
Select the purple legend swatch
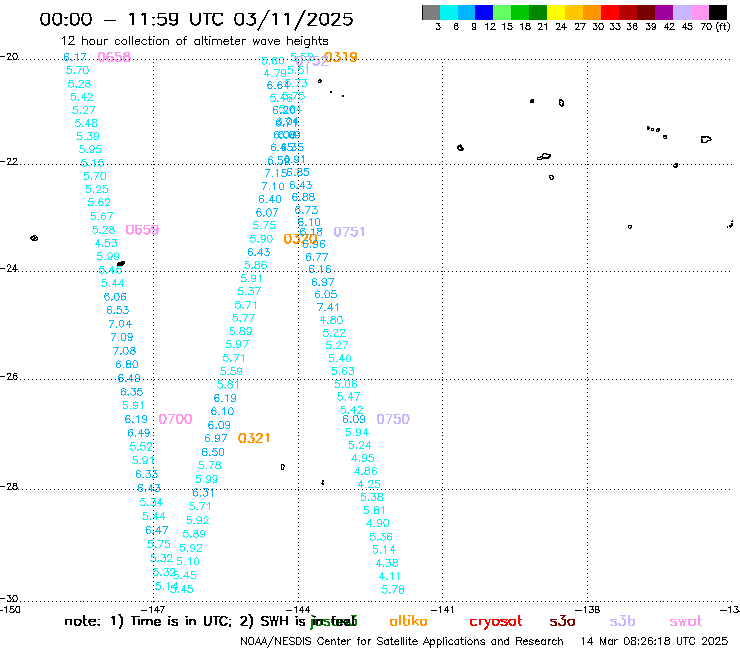[663, 12]
